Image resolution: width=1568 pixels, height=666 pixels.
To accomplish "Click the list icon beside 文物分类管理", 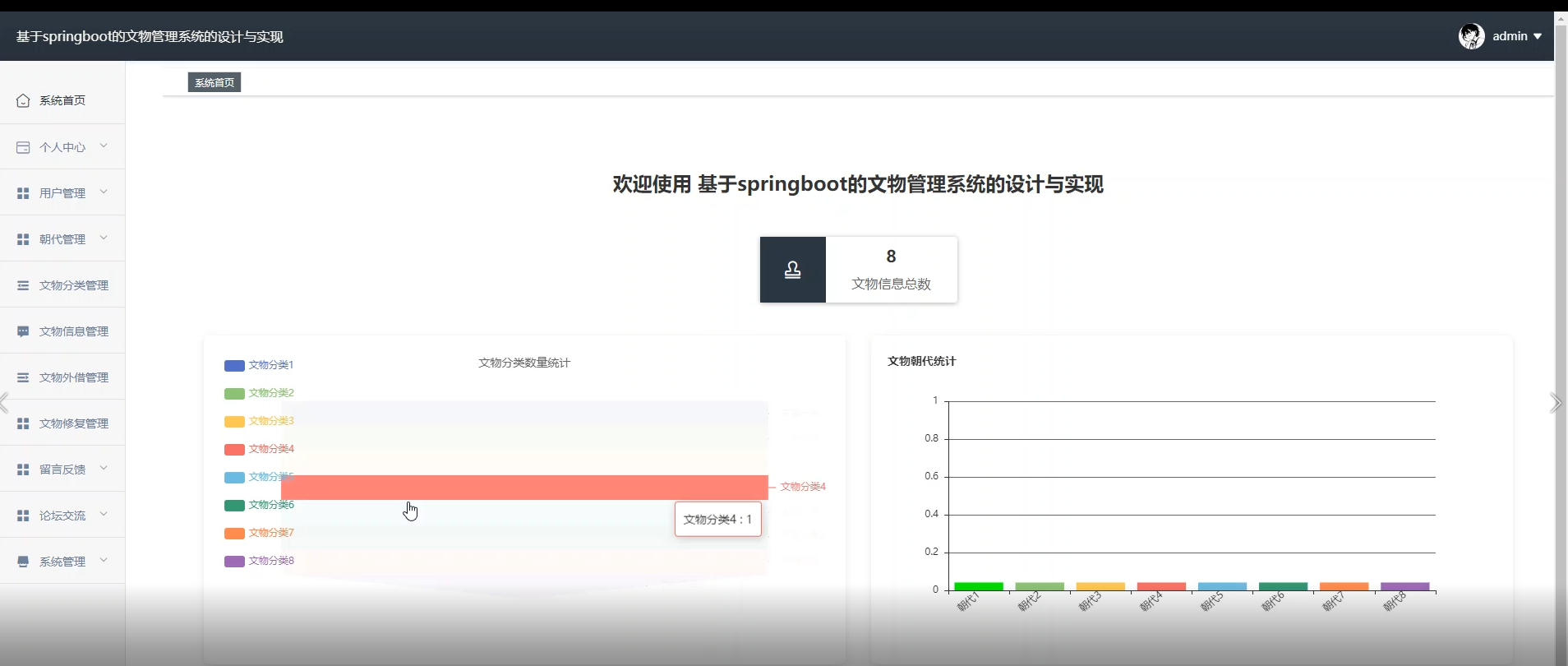I will (23, 285).
